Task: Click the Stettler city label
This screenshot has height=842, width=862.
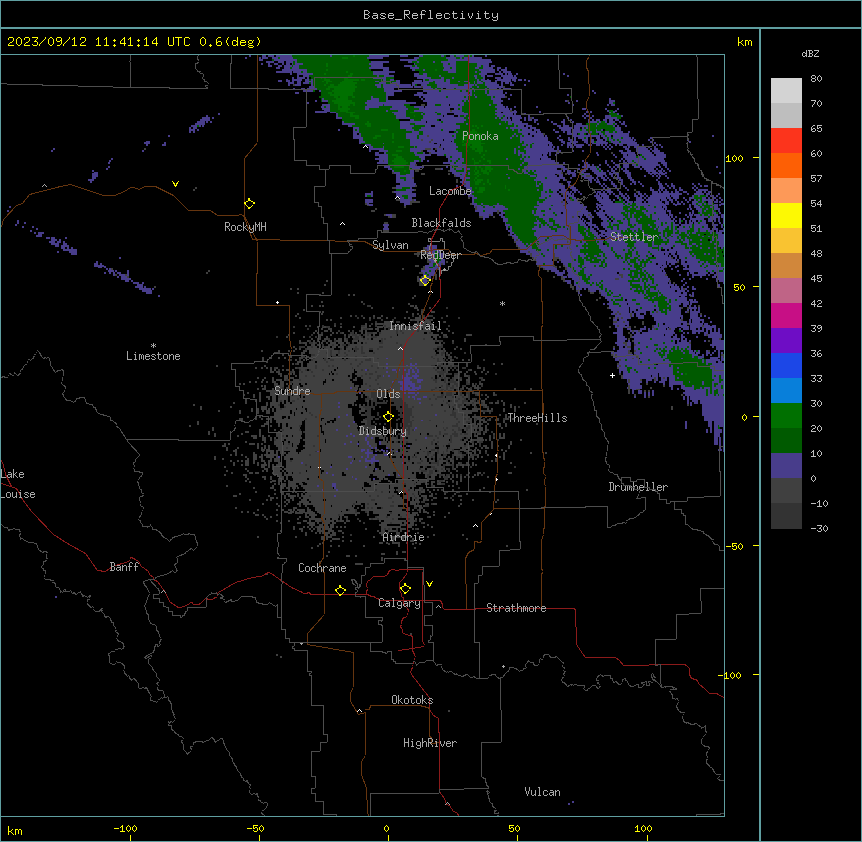Action: 634,237
